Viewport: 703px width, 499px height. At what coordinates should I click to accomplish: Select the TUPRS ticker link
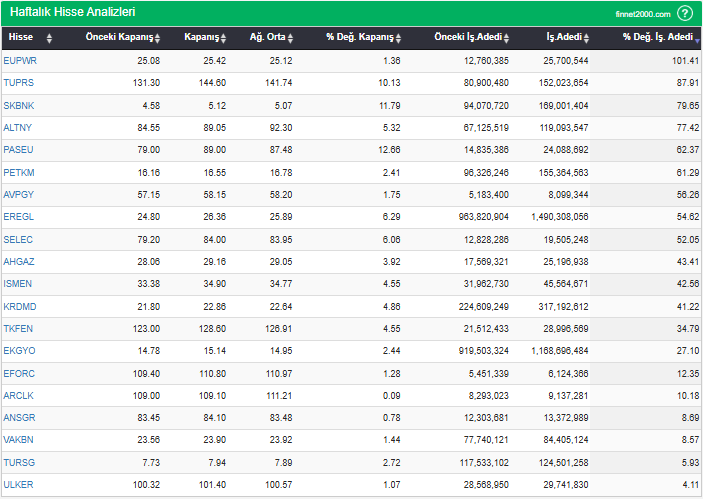click(19, 83)
